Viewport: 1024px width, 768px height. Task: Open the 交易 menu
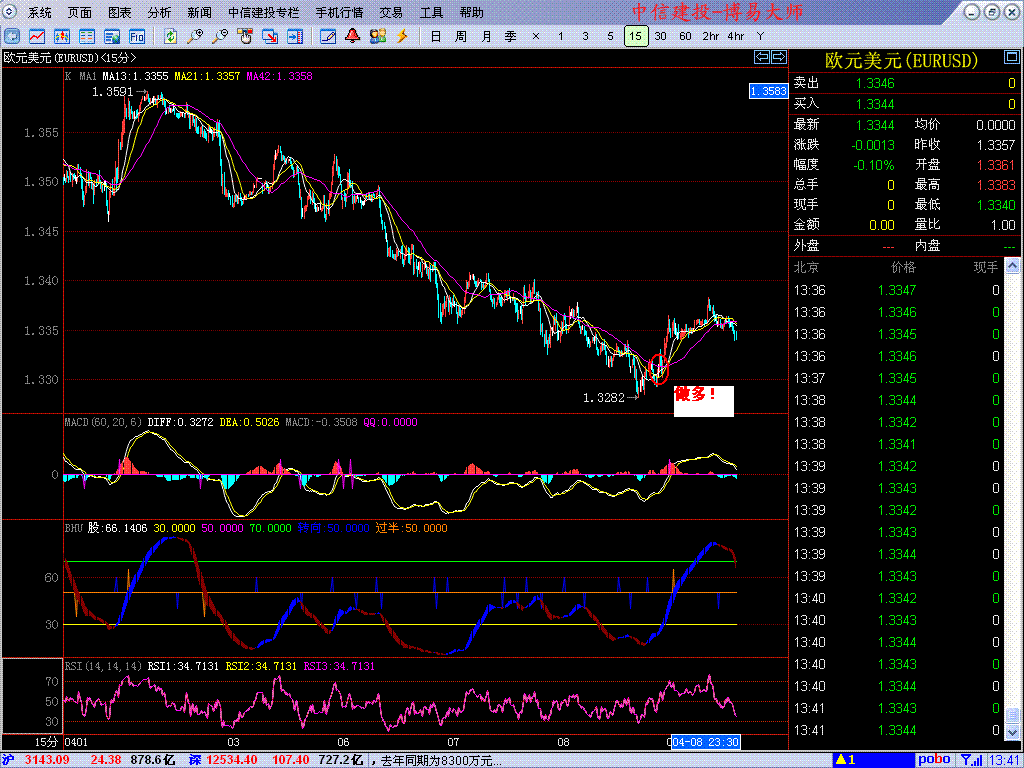click(x=391, y=13)
